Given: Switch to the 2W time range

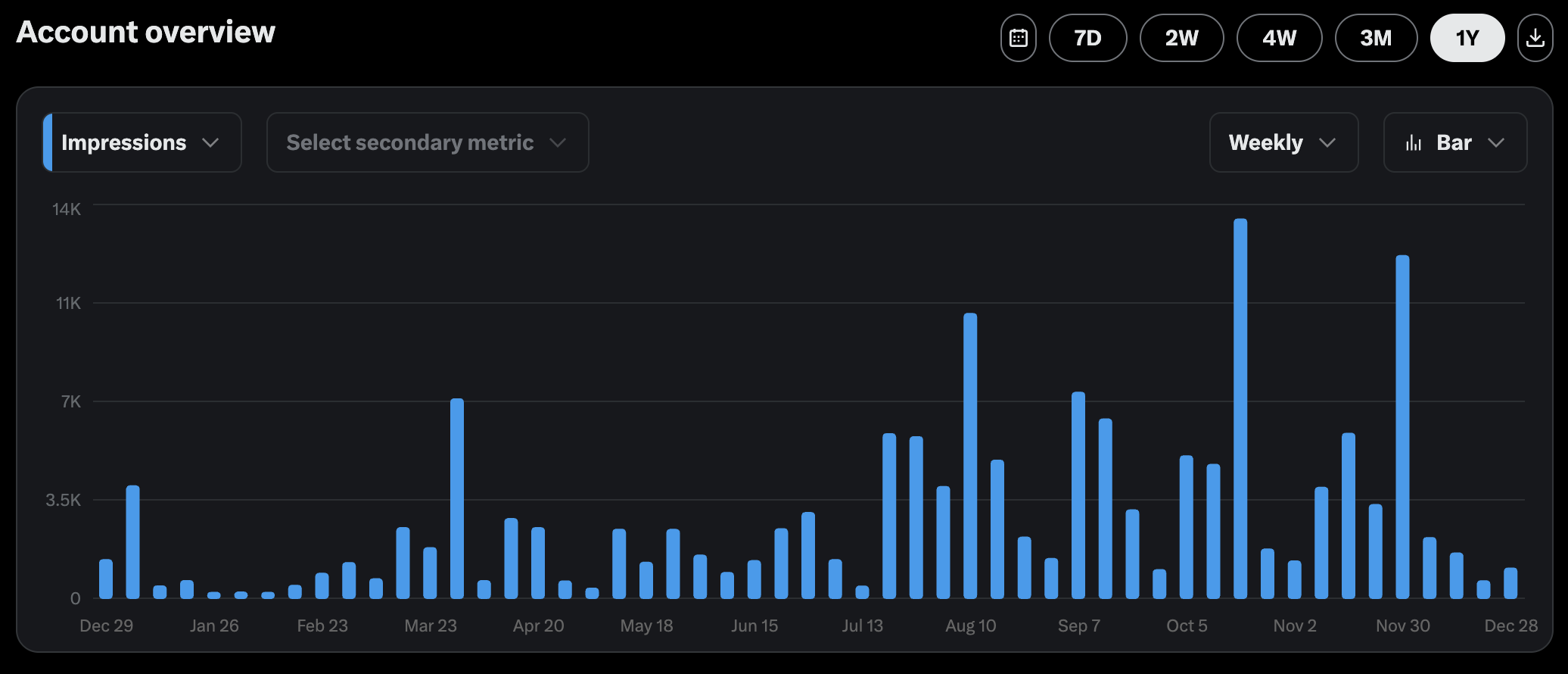Looking at the screenshot, I should coord(1181,38).
